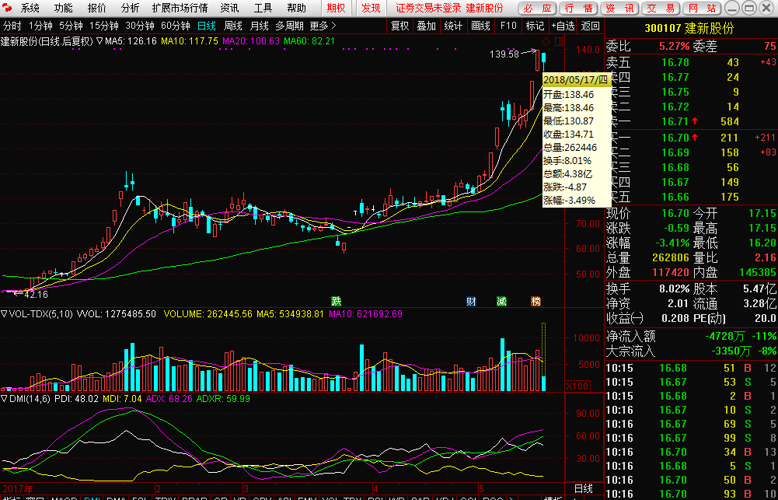Viewport: 778px width, 500px height.
Task: Click the 标记 mark toolbar button
Action: 534,25
